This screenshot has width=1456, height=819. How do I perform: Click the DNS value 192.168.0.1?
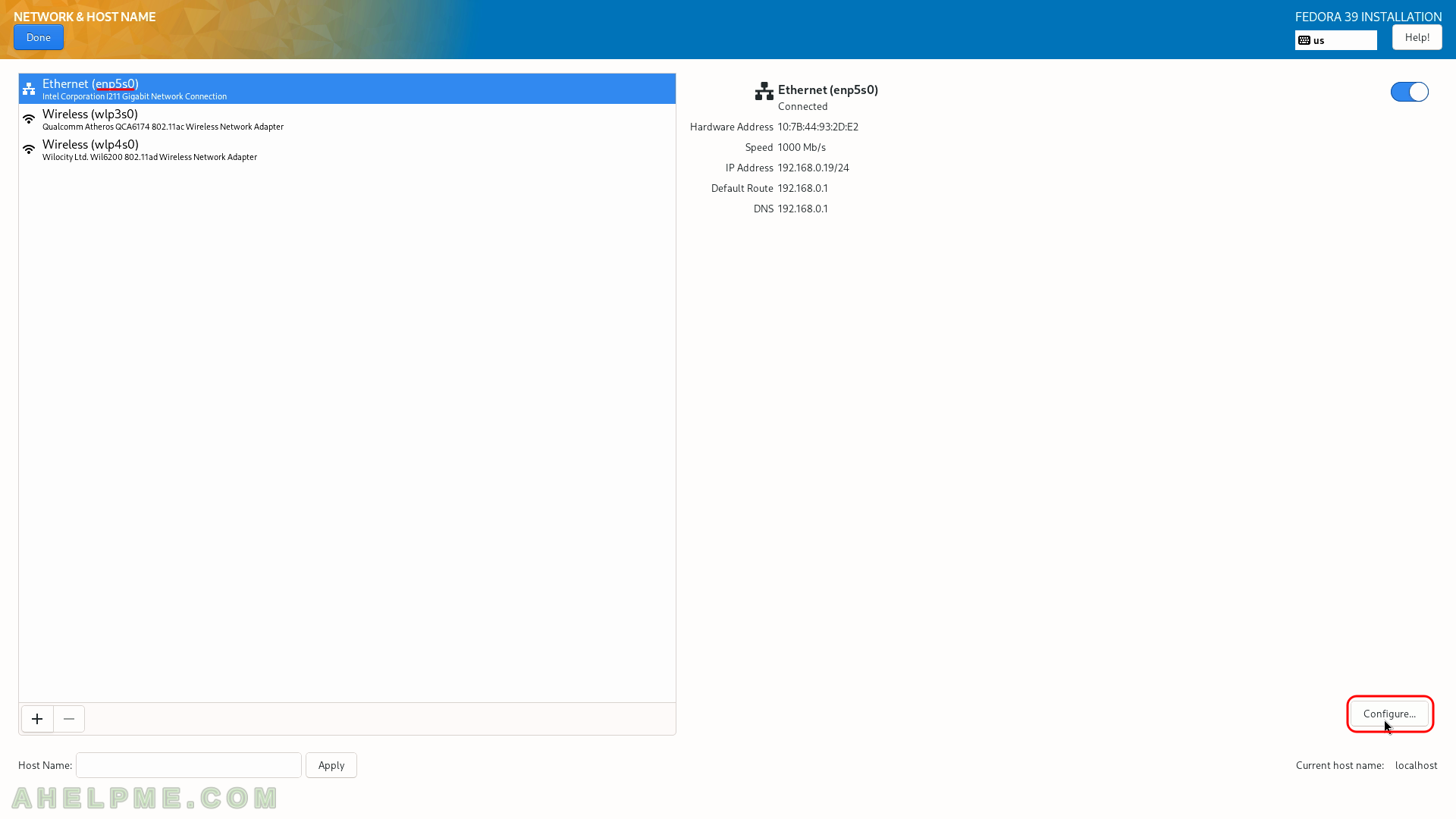802,209
